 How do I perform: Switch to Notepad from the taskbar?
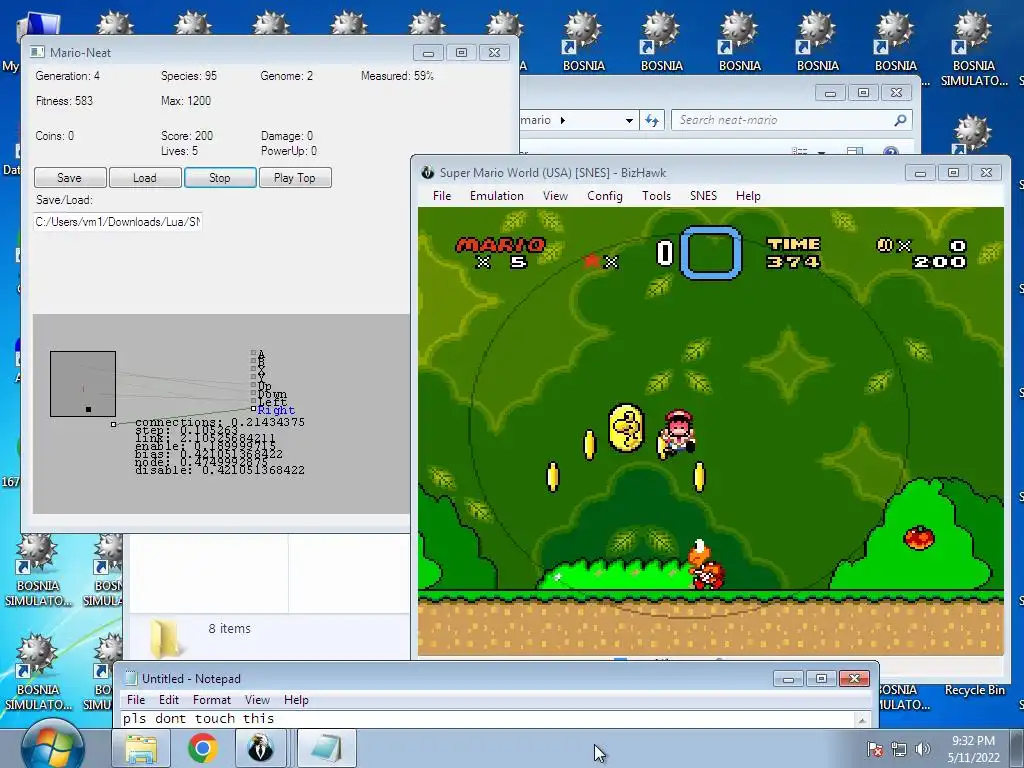tap(327, 748)
